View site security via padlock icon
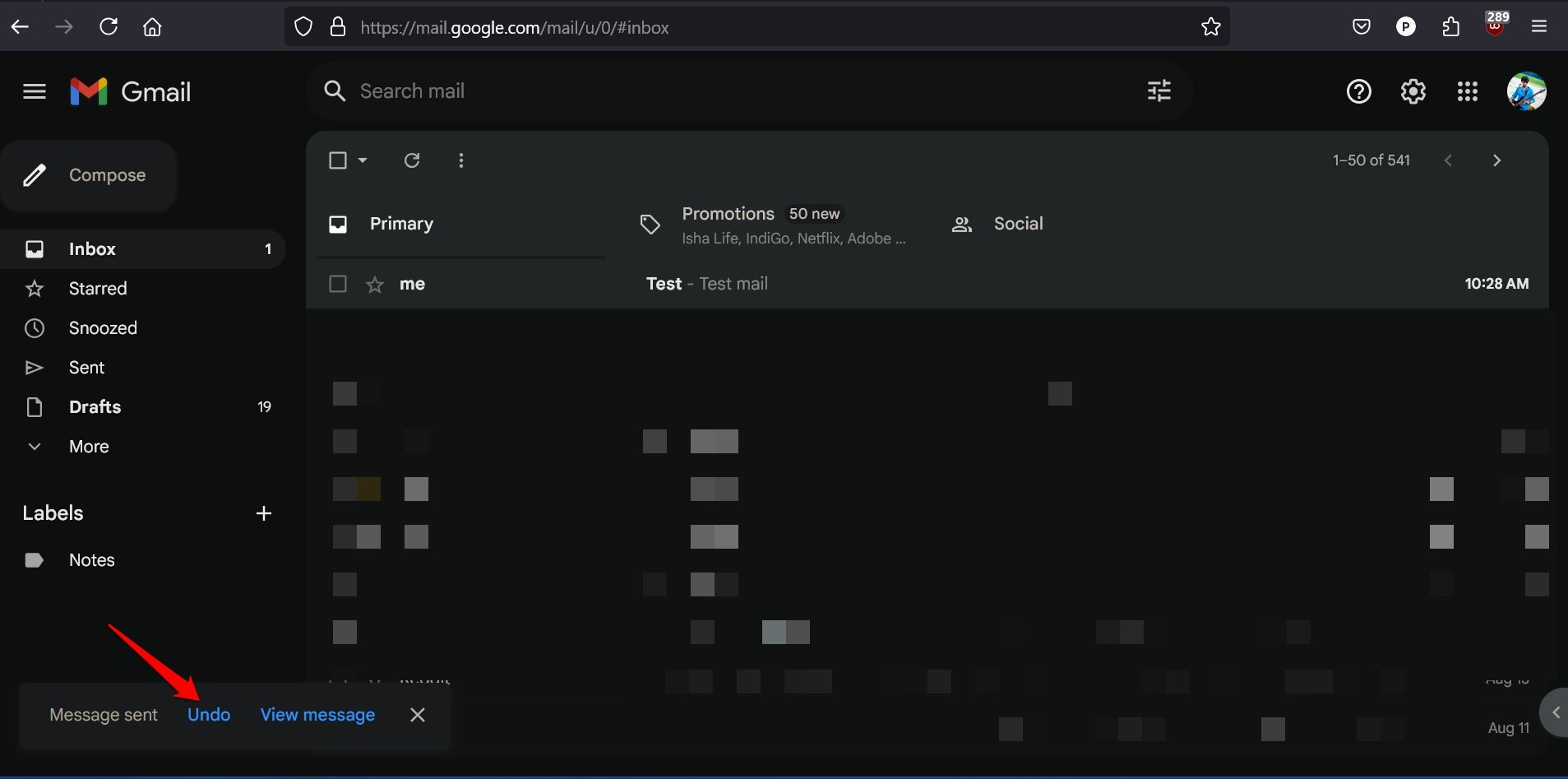This screenshot has height=779, width=1568. (338, 27)
